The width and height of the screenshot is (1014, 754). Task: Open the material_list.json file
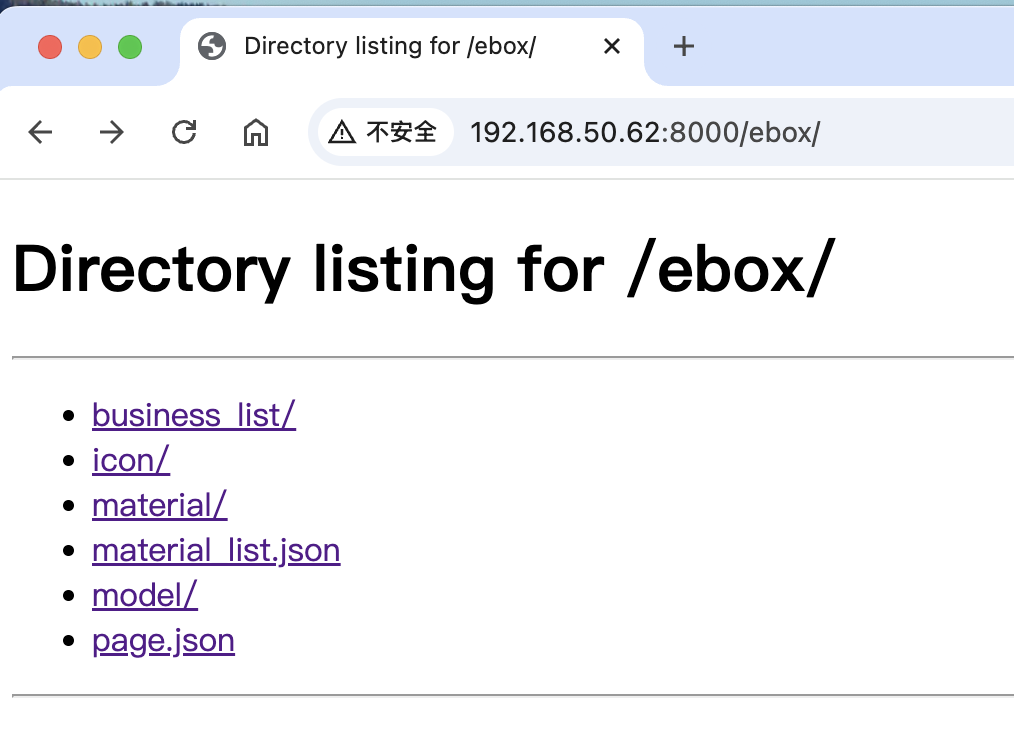click(216, 550)
